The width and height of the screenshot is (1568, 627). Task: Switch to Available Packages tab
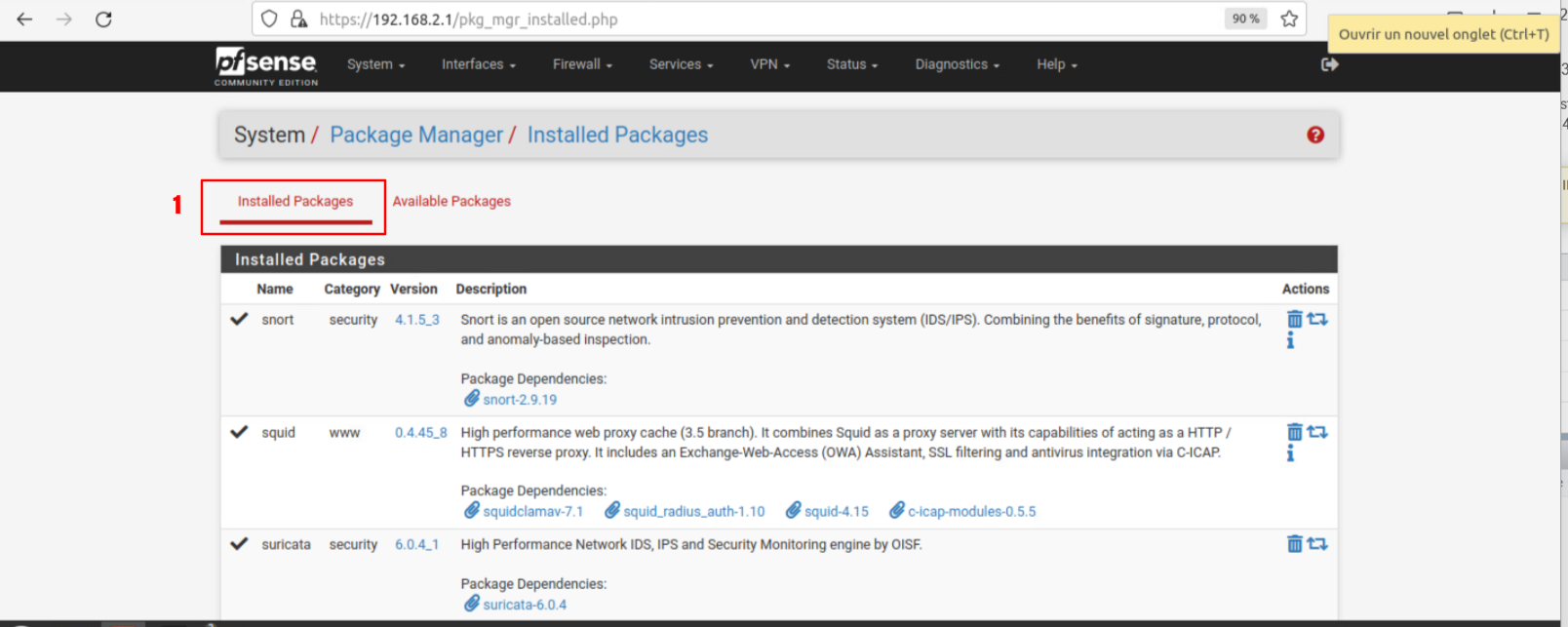click(451, 201)
